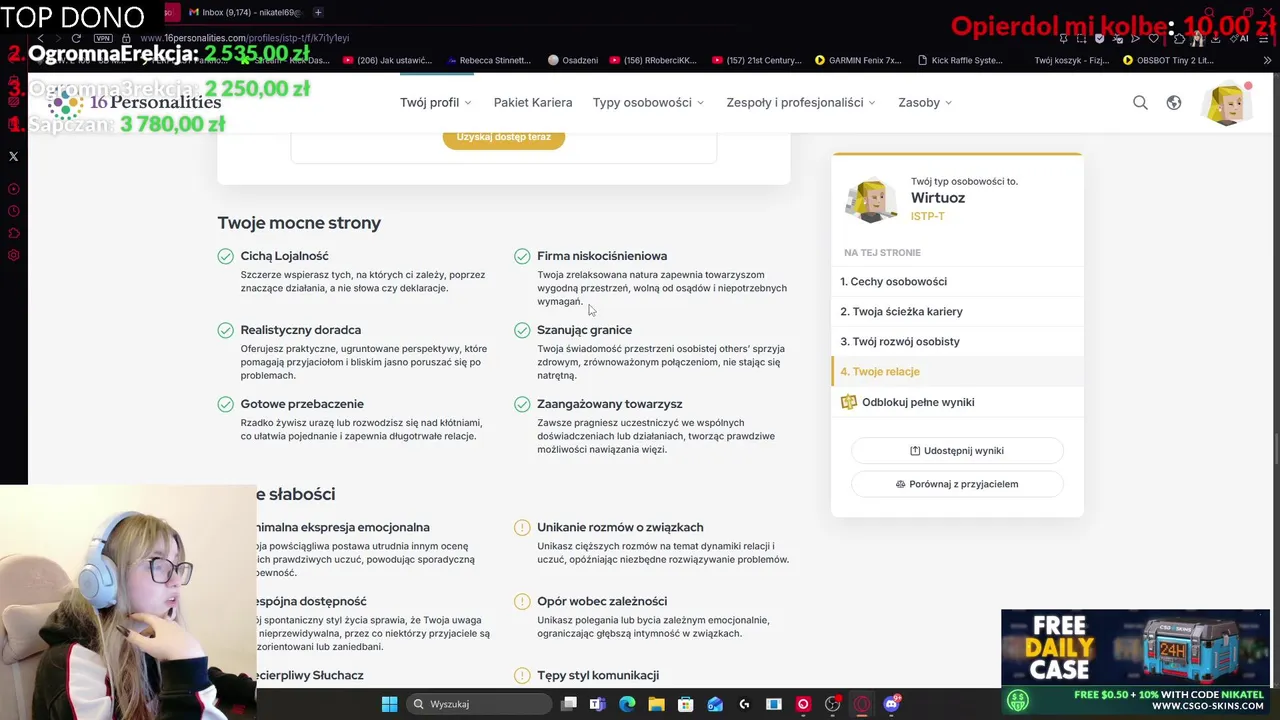Jump to section 1. Cechy osobowości
This screenshot has width=1280, height=720.
[957, 281]
